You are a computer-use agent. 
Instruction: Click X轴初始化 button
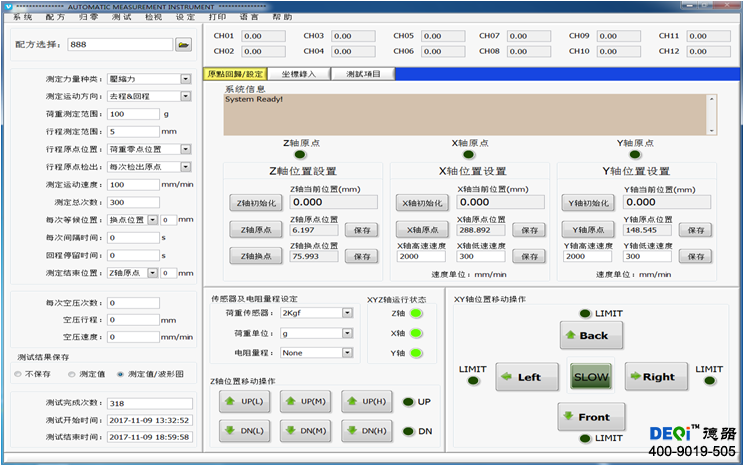pyautogui.click(x=422, y=203)
